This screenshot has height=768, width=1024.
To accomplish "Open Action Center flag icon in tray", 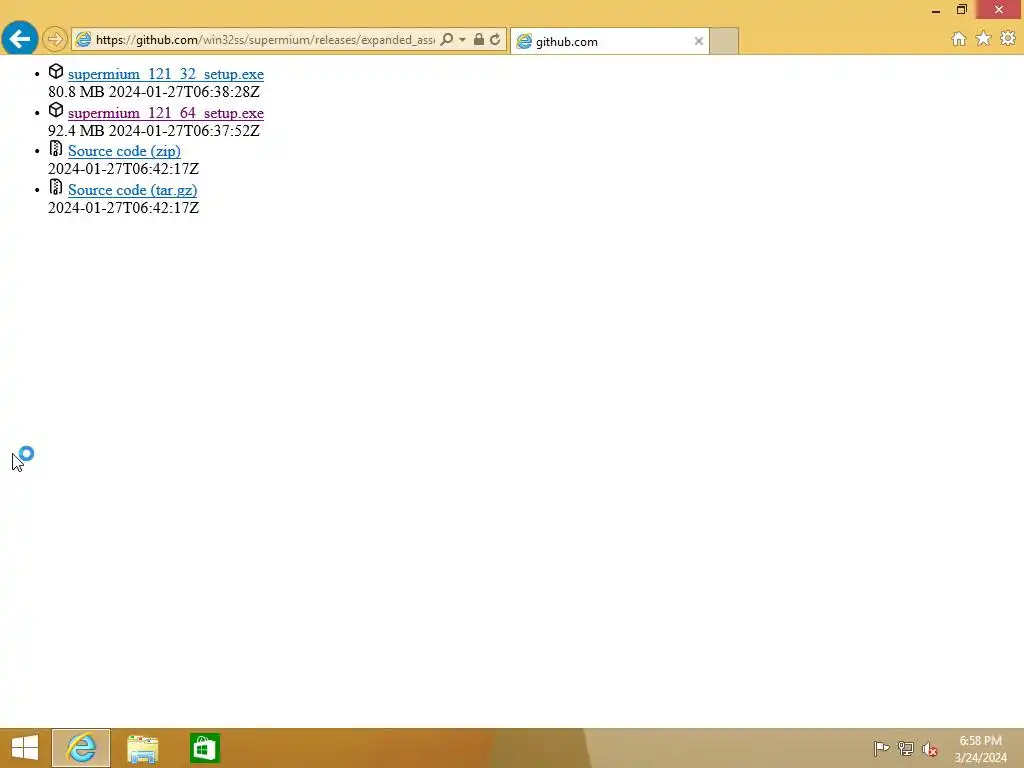I will coord(881,749).
